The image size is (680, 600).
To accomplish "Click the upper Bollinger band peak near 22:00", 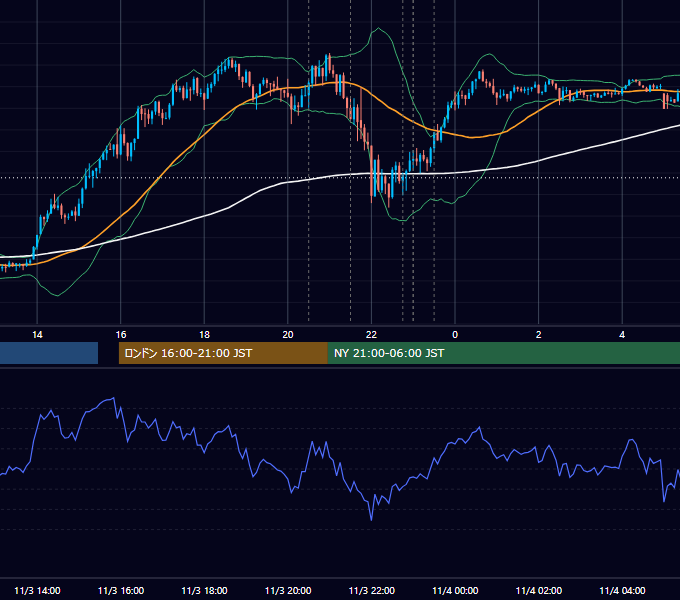I will (379, 29).
